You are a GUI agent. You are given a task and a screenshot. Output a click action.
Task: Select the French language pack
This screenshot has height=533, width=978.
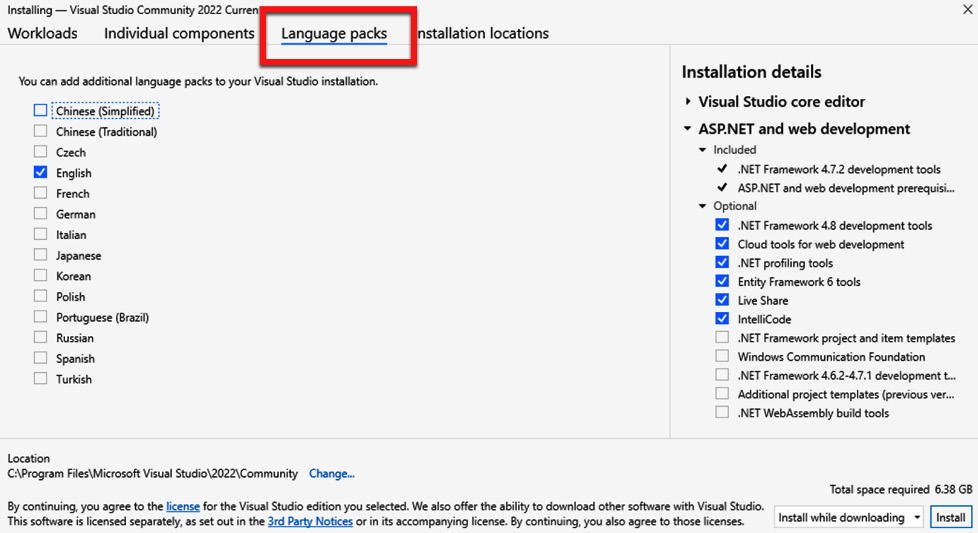click(x=41, y=193)
